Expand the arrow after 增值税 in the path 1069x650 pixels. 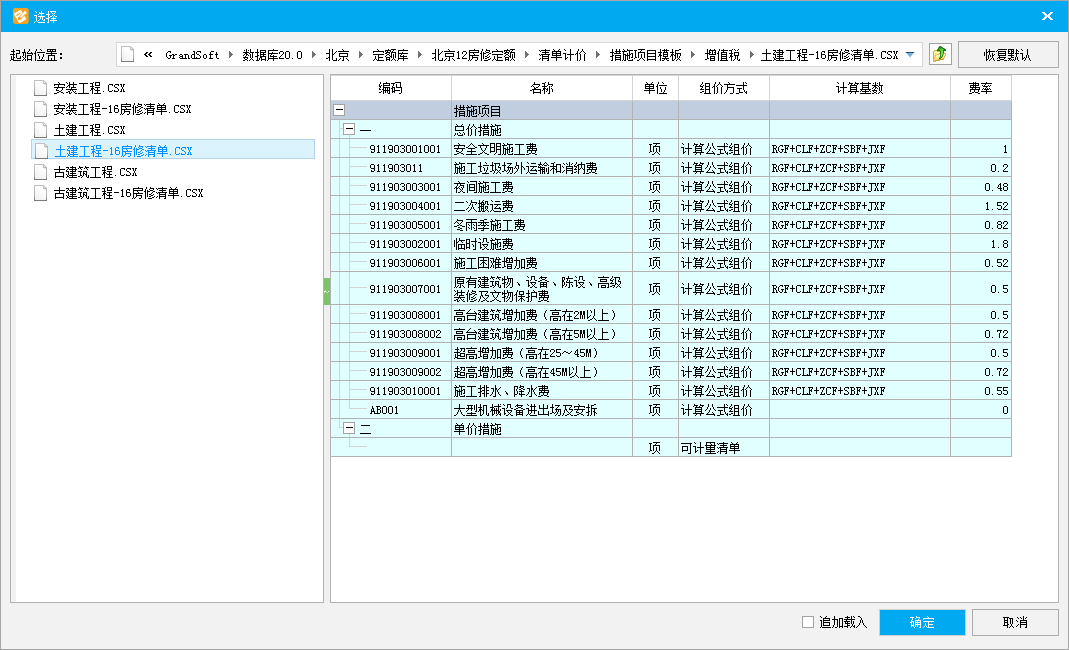tap(751, 55)
